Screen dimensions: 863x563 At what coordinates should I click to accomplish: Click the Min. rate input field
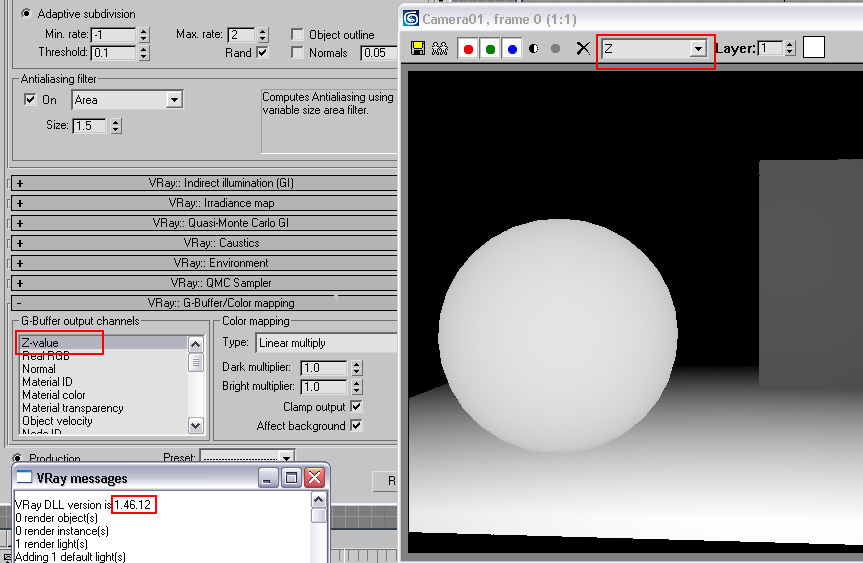113,35
